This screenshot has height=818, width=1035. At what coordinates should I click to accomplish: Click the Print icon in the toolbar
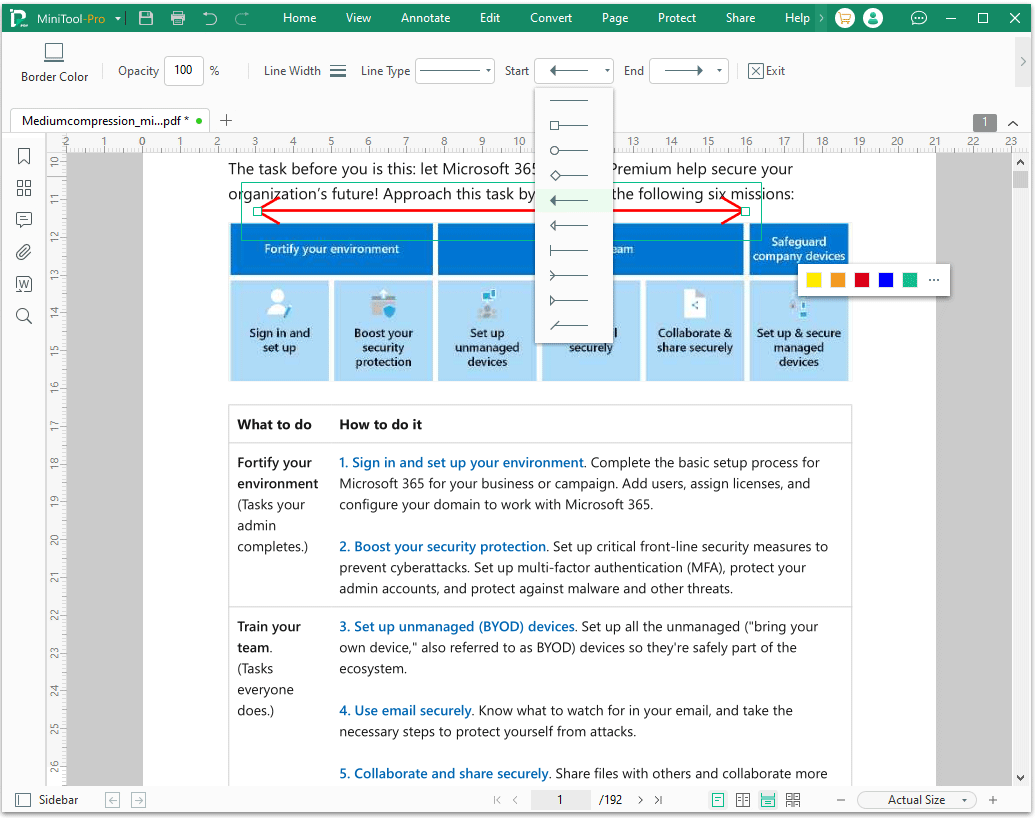178,17
